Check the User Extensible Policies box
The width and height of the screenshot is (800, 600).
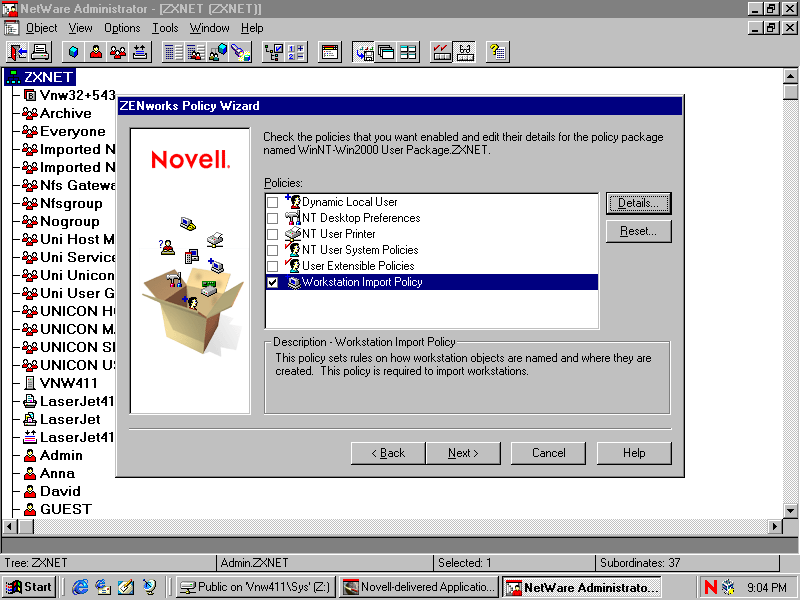tap(273, 266)
